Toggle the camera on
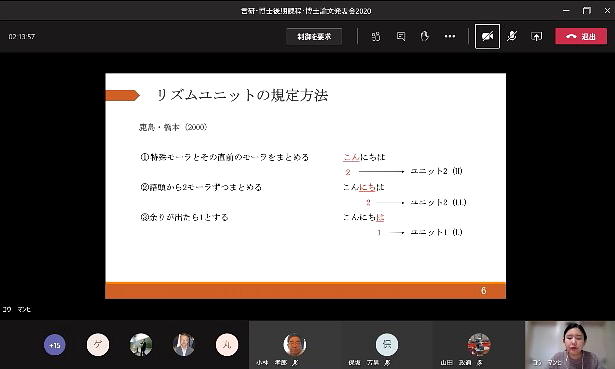The height and width of the screenshot is (369, 615). click(x=487, y=36)
